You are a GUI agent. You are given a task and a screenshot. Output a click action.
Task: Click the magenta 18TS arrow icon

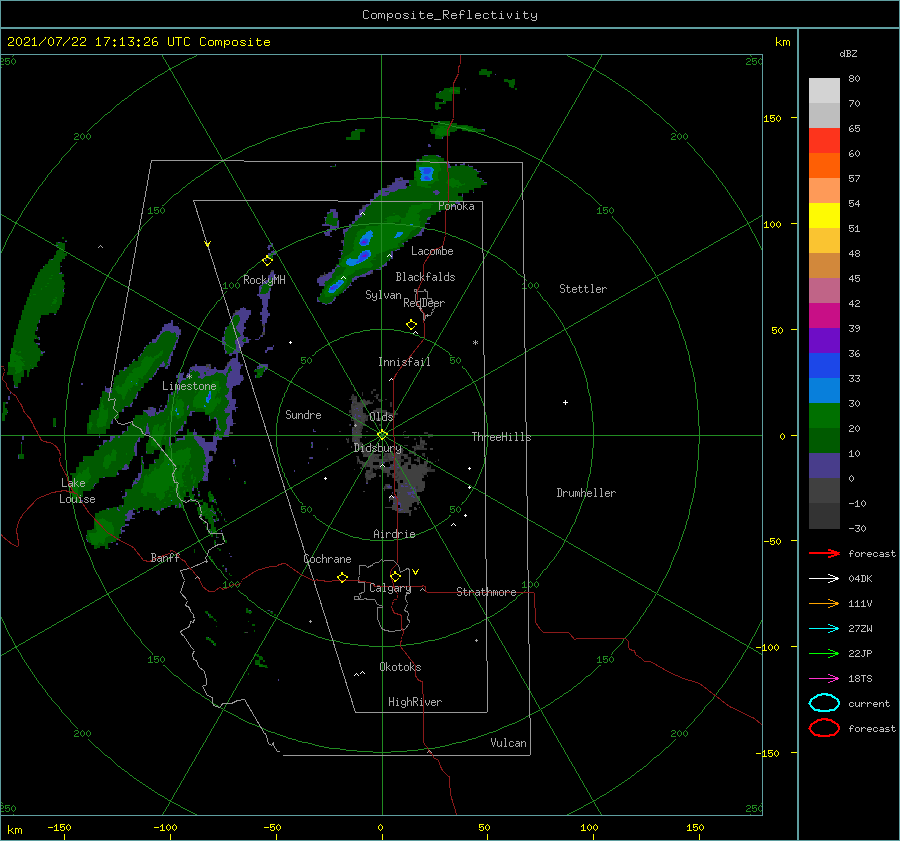pyautogui.click(x=824, y=679)
